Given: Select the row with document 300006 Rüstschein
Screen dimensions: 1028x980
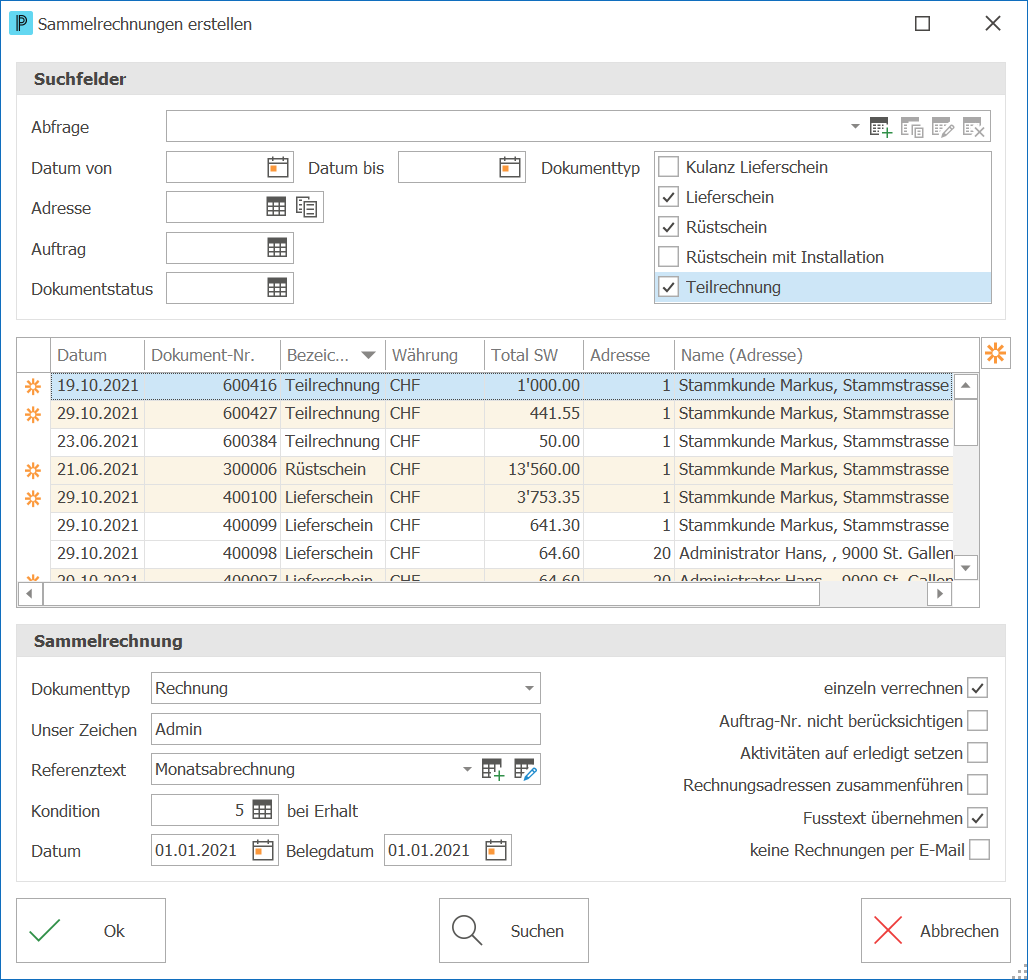Looking at the screenshot, I should (502, 469).
